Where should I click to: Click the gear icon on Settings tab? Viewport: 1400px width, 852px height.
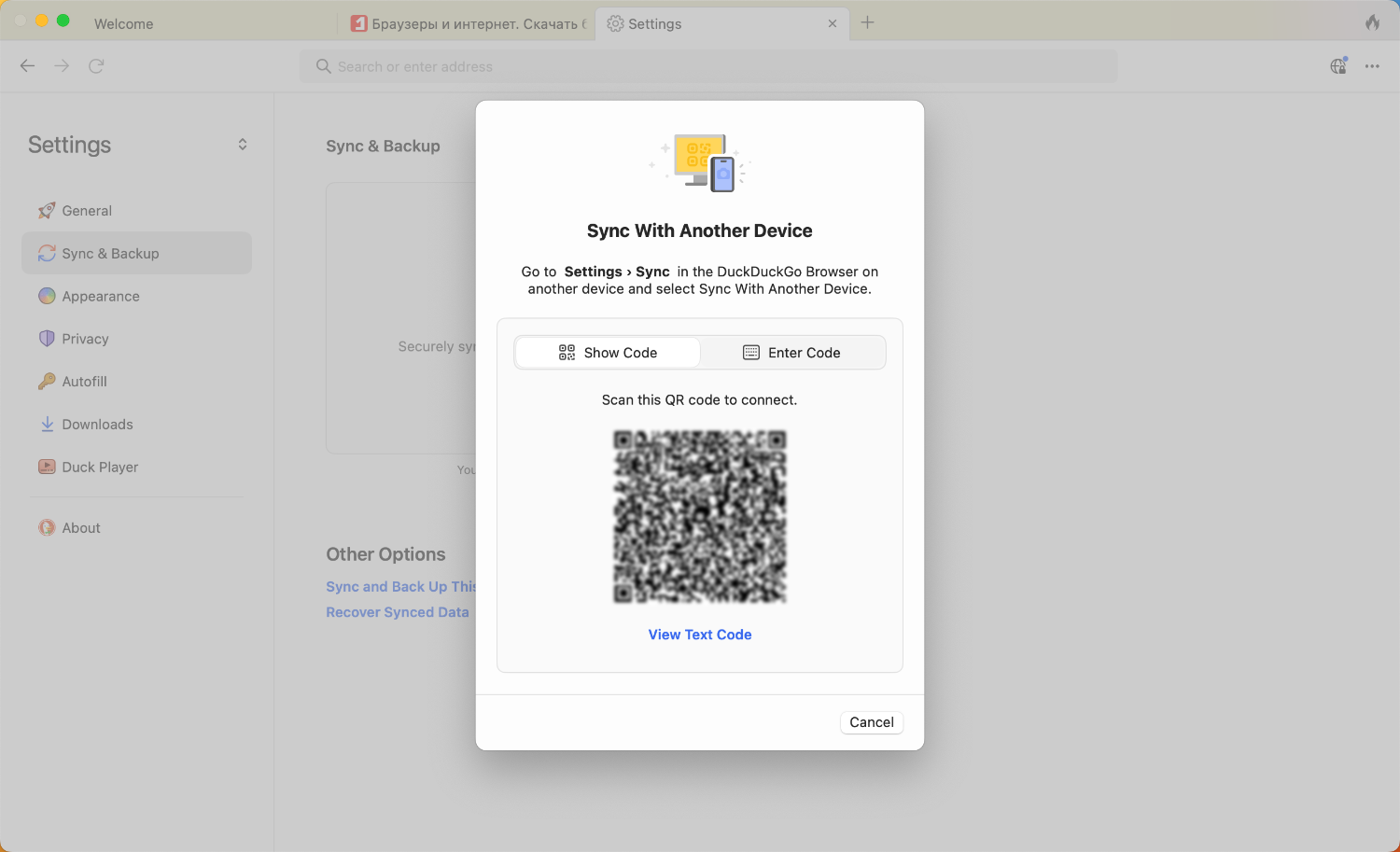pos(615,23)
